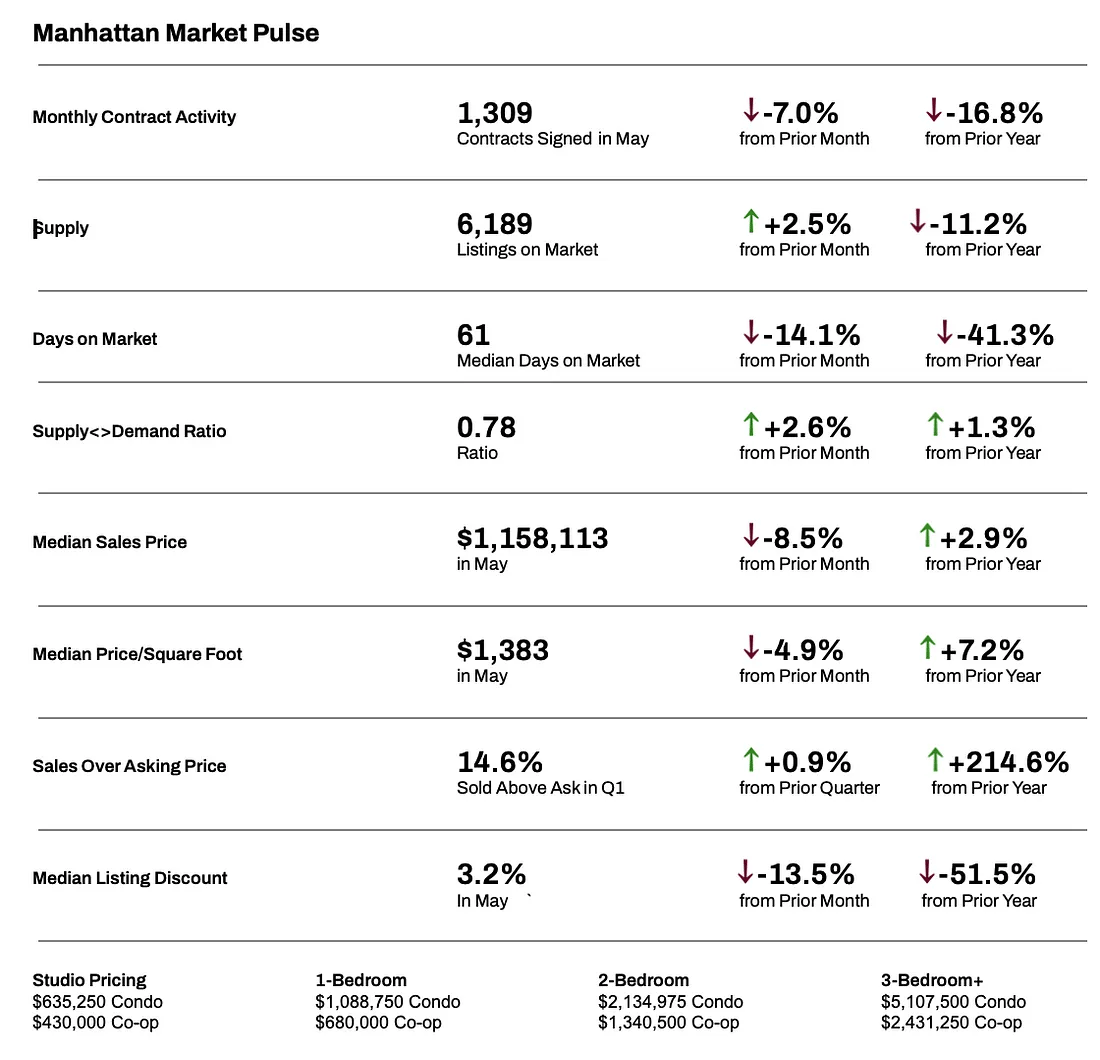Click the Manhattan Market Pulse heading
This screenshot has height=1060, width=1100.
[x=176, y=33]
